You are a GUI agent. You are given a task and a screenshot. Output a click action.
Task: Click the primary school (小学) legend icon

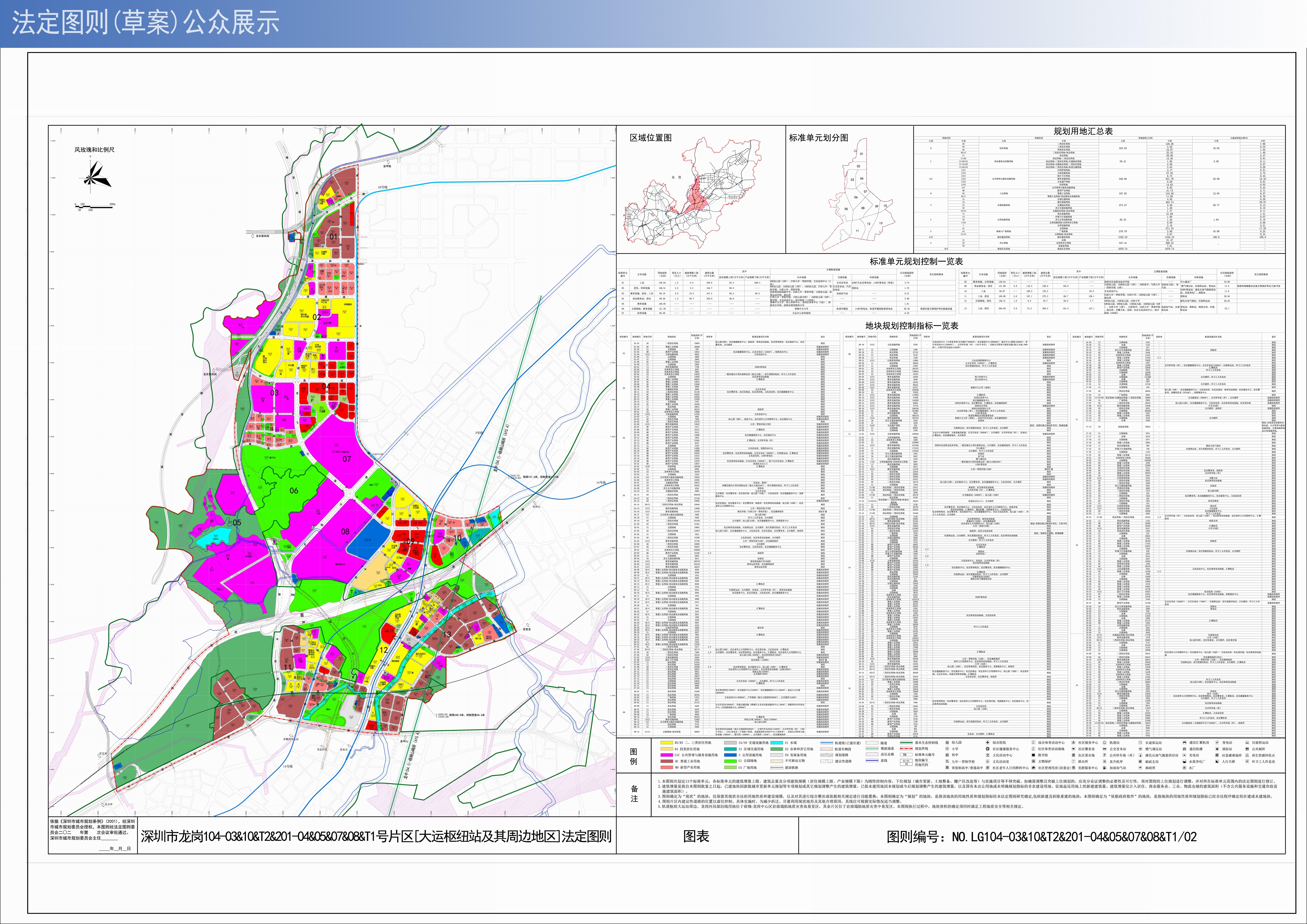(x=947, y=749)
